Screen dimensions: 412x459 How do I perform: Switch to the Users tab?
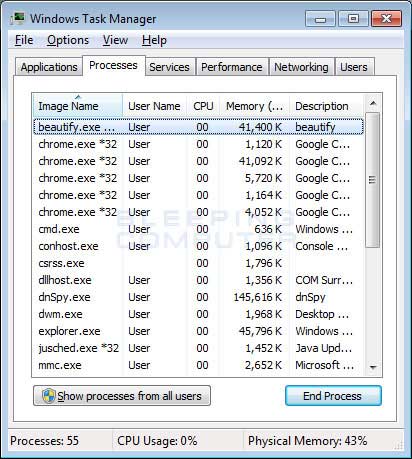tap(354, 67)
